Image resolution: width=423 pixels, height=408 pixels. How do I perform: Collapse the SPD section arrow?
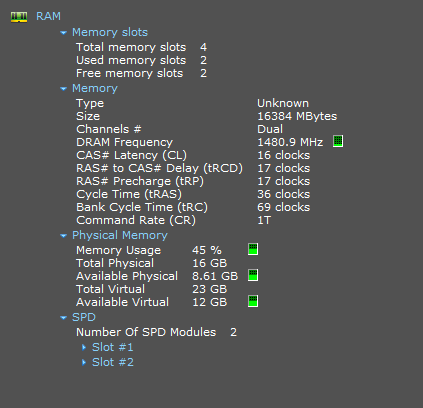(x=63, y=318)
